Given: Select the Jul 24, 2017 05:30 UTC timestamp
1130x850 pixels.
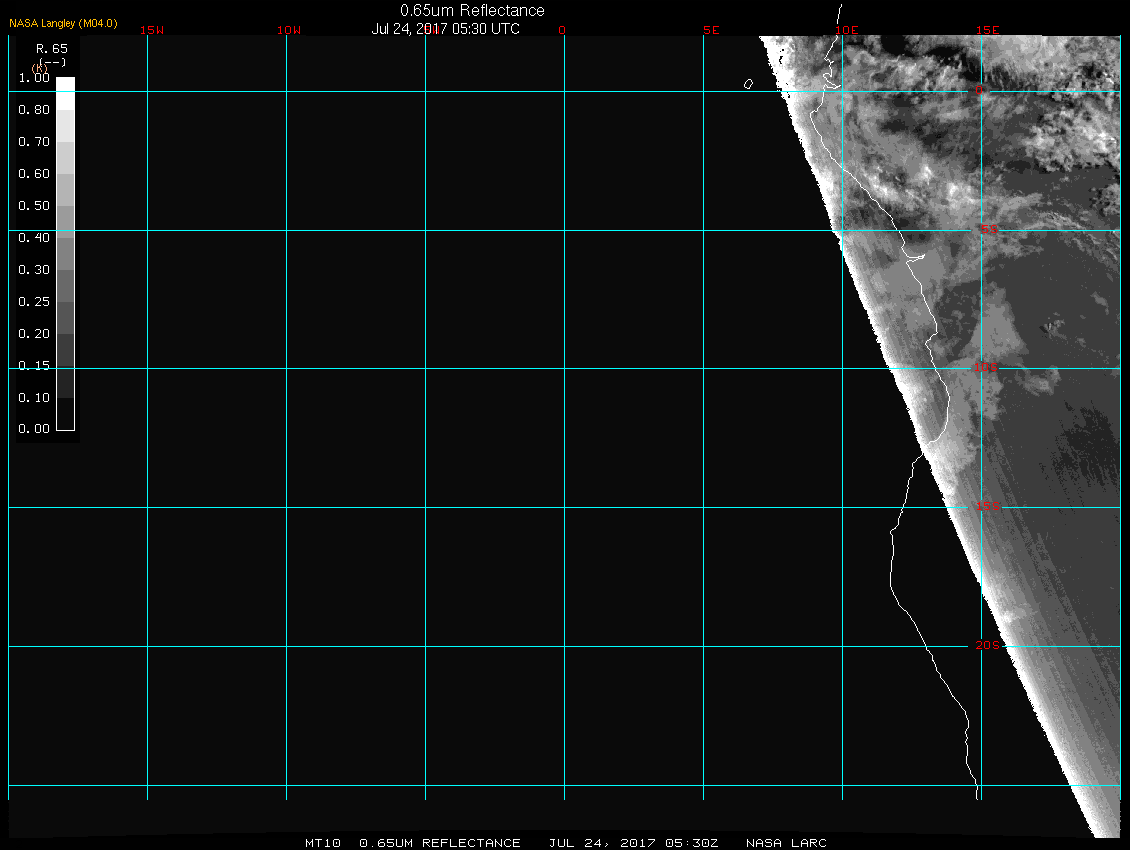Looking at the screenshot, I should click(446, 29).
